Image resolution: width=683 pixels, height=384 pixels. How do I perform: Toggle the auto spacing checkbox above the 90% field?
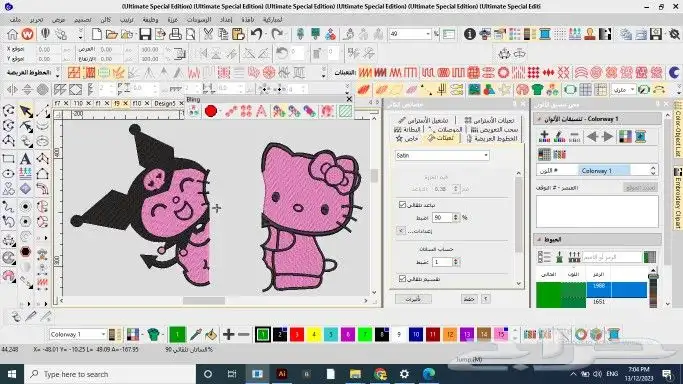(x=402, y=204)
